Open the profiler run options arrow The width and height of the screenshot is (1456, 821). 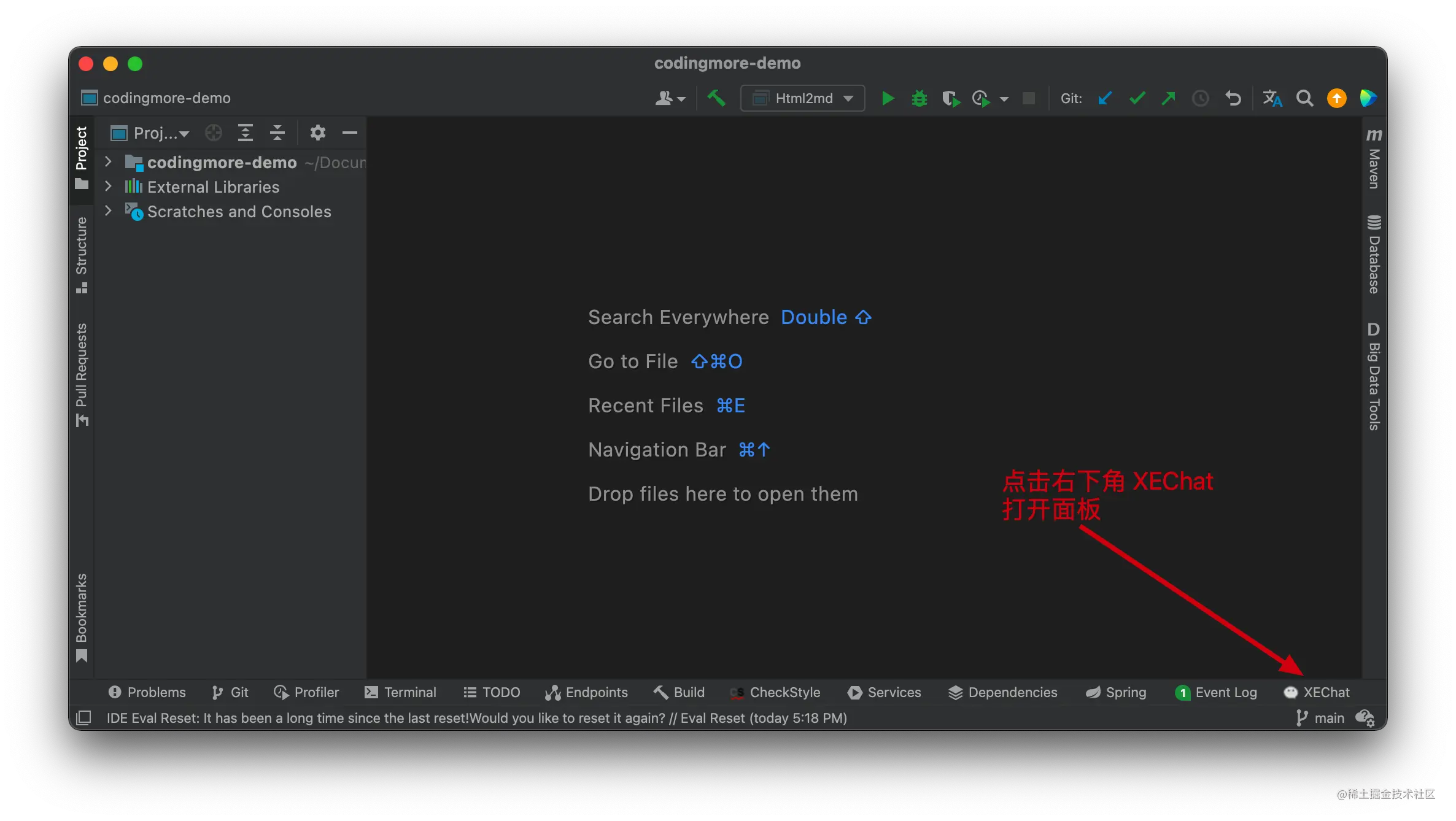pyautogui.click(x=1004, y=99)
